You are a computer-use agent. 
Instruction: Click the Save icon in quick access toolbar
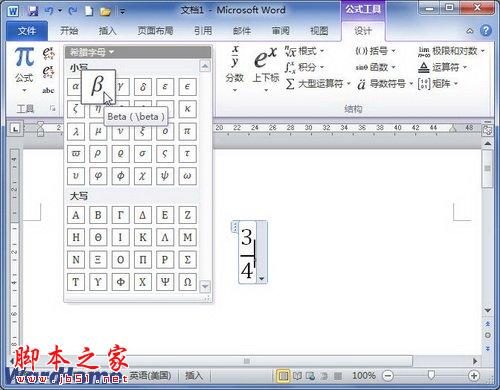[33, 11]
